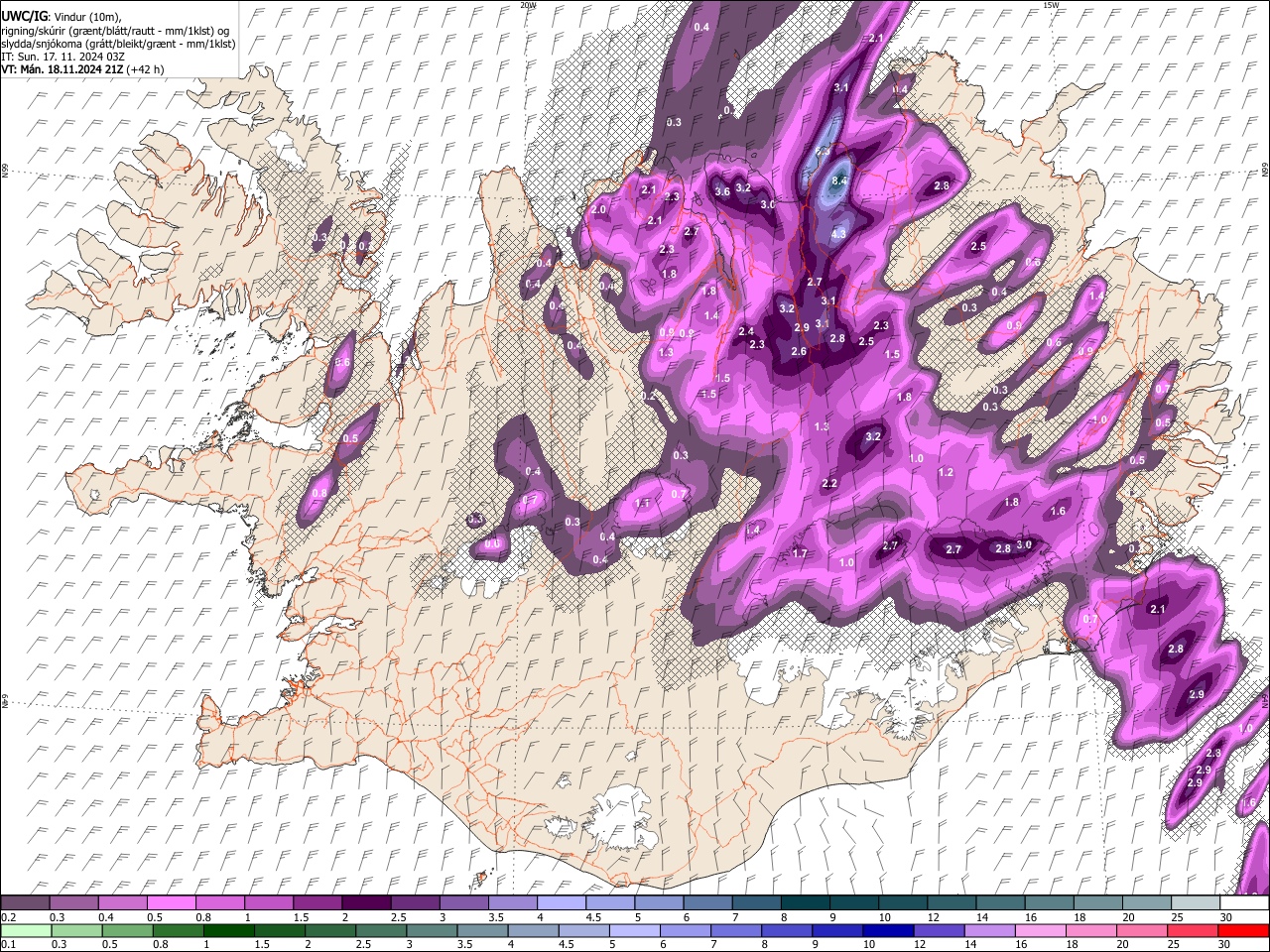
Task: Click the '20W' longitude label
Action: (528, 5)
